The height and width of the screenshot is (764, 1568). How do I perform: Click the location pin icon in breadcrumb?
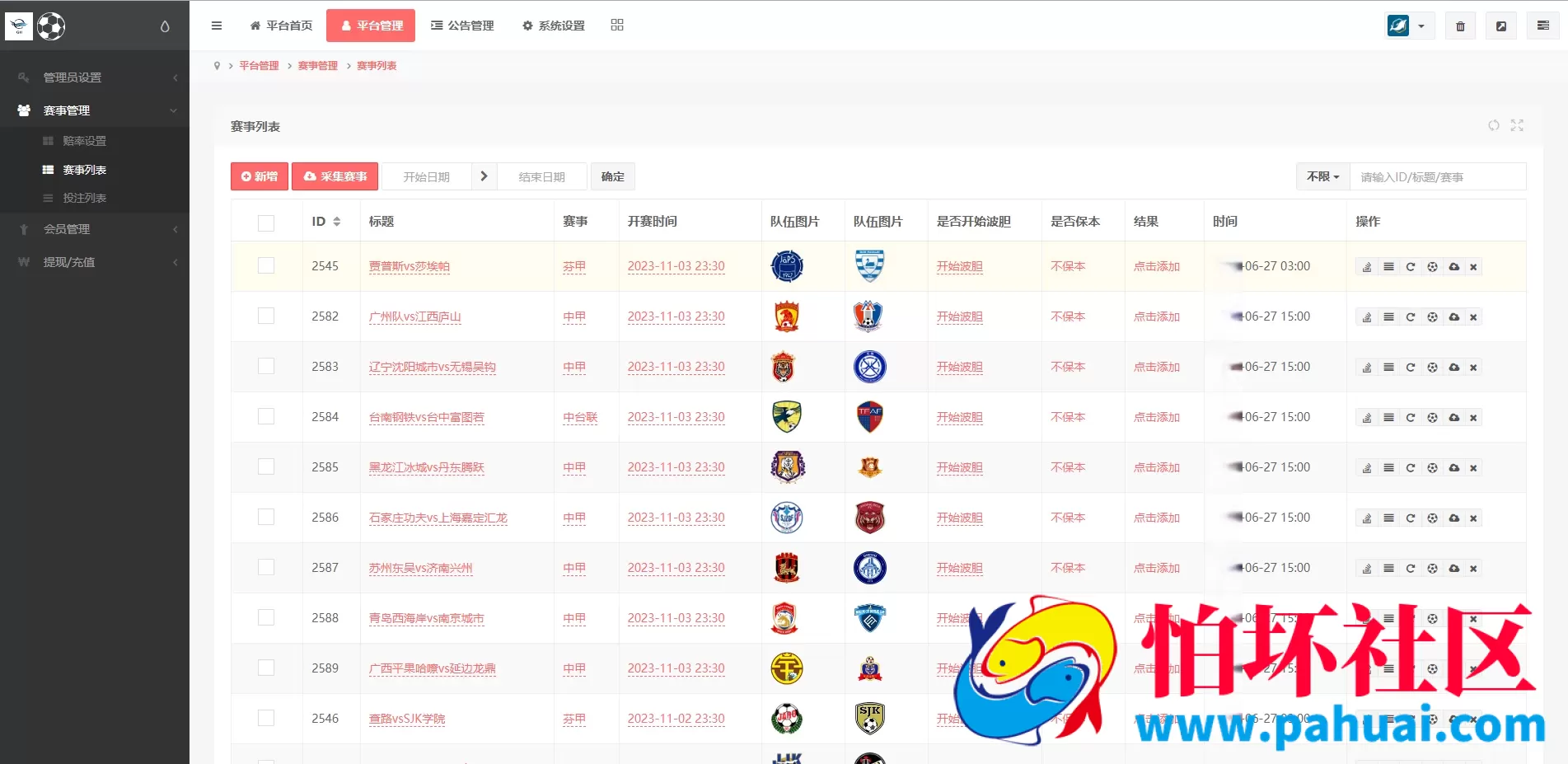point(217,66)
